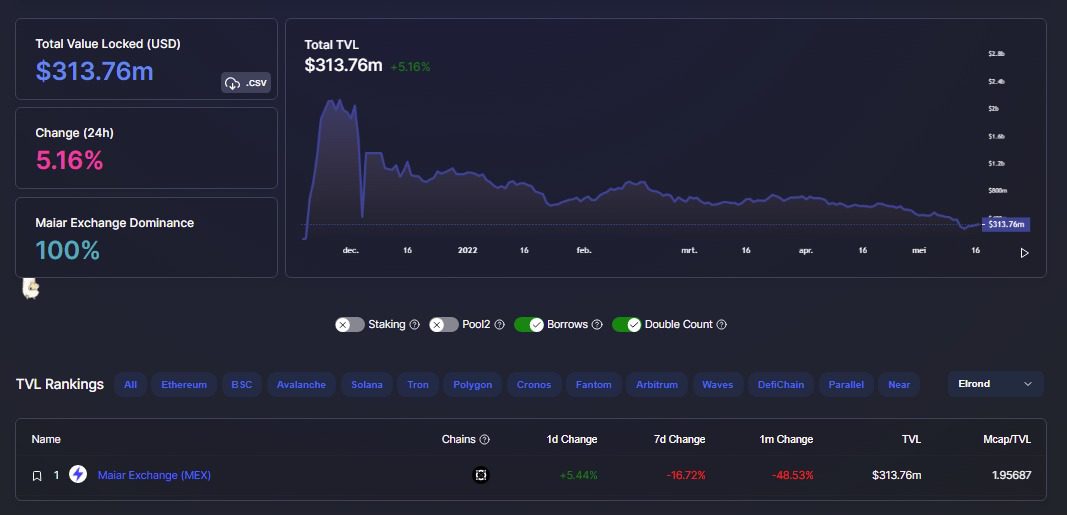Click the 1.95687 Mcap/TVL value
1067x515 pixels.
(x=1011, y=476)
